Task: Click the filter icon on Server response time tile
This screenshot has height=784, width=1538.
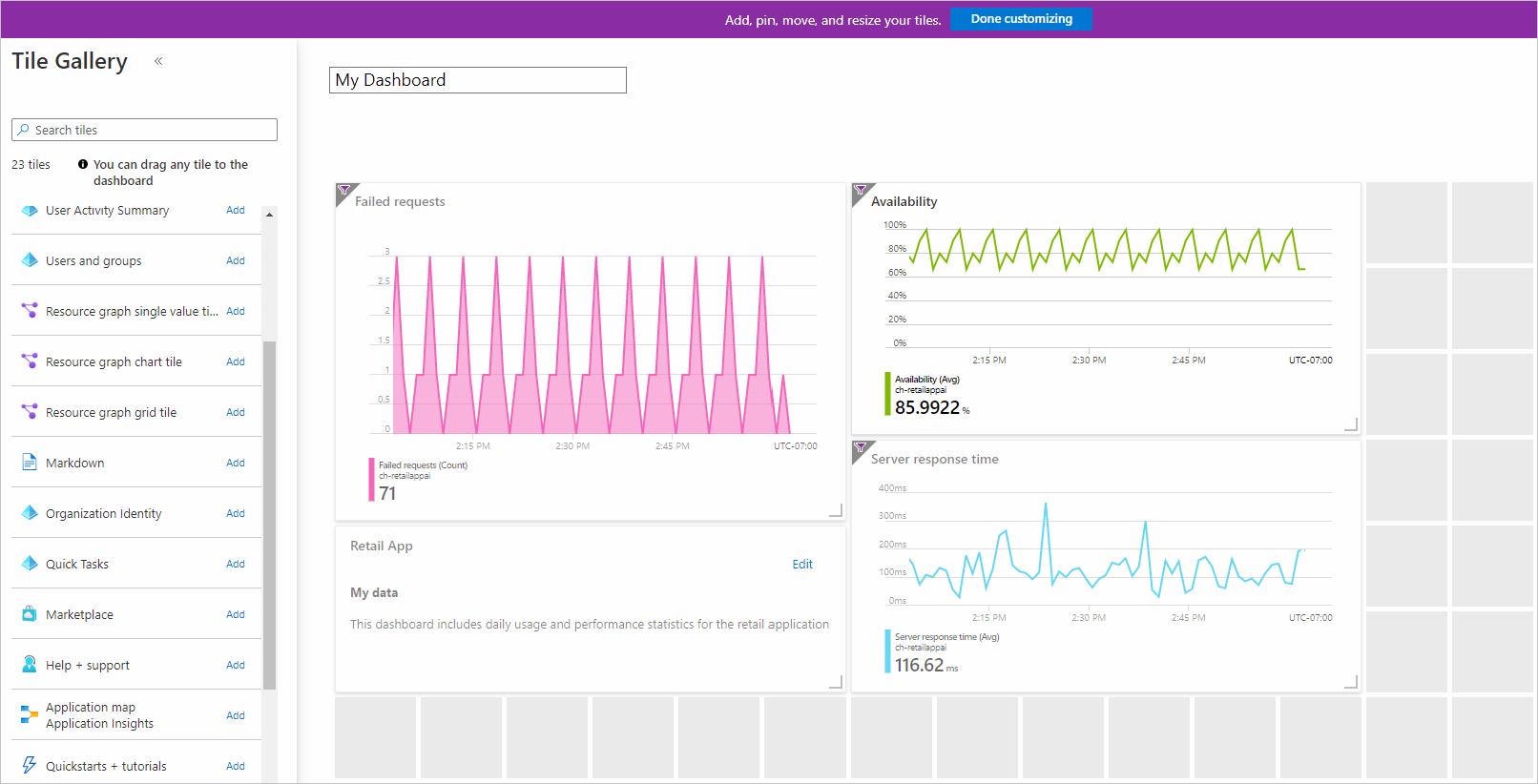Action: 860,447
